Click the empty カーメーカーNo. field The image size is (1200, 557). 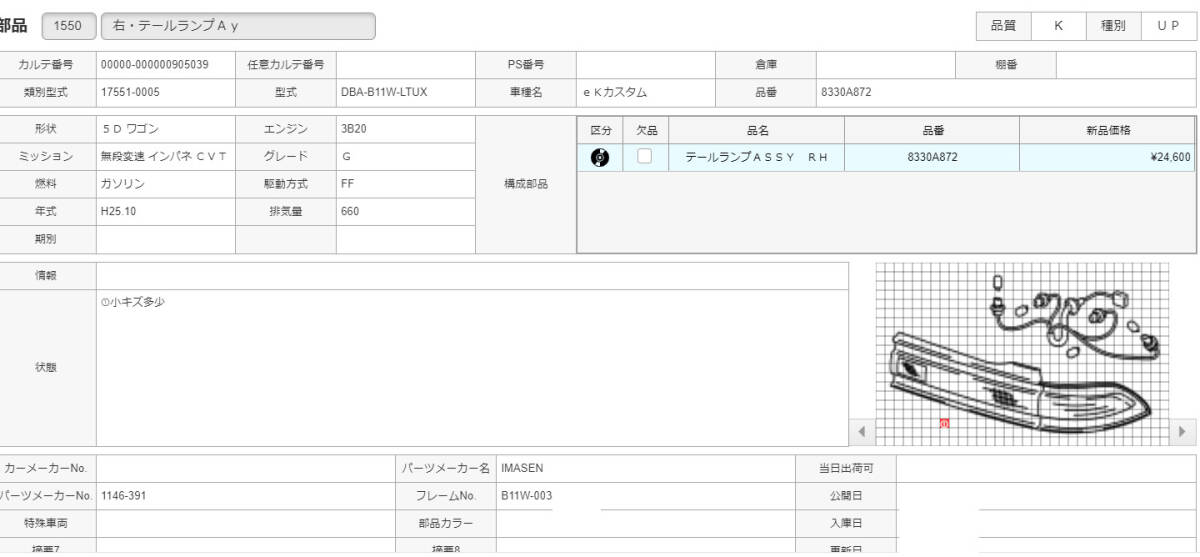(246, 468)
